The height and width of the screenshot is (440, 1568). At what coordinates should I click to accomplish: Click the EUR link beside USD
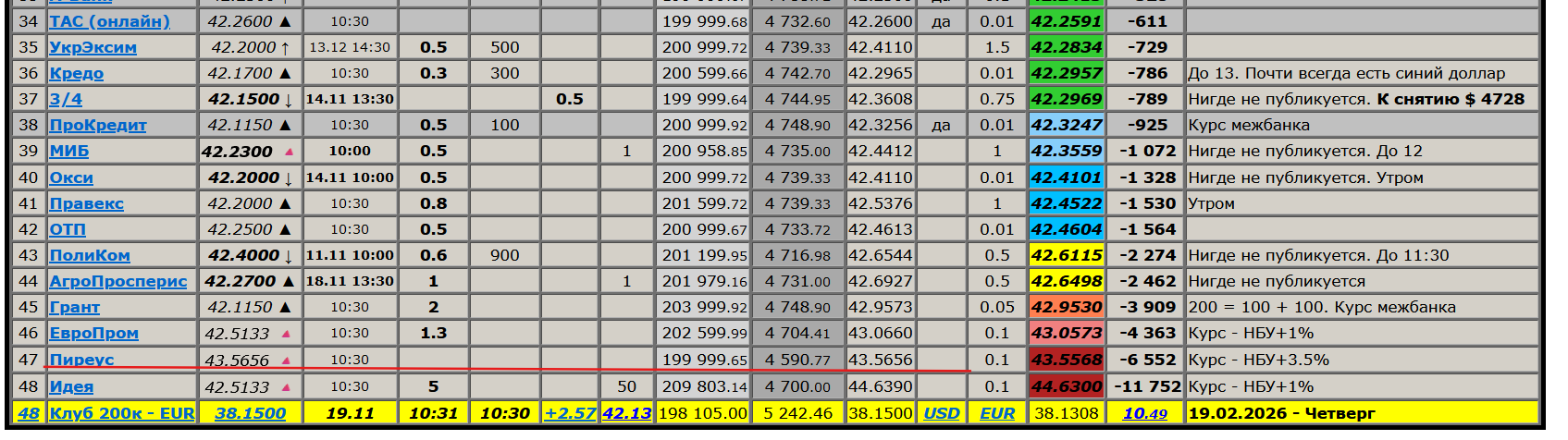point(997,413)
